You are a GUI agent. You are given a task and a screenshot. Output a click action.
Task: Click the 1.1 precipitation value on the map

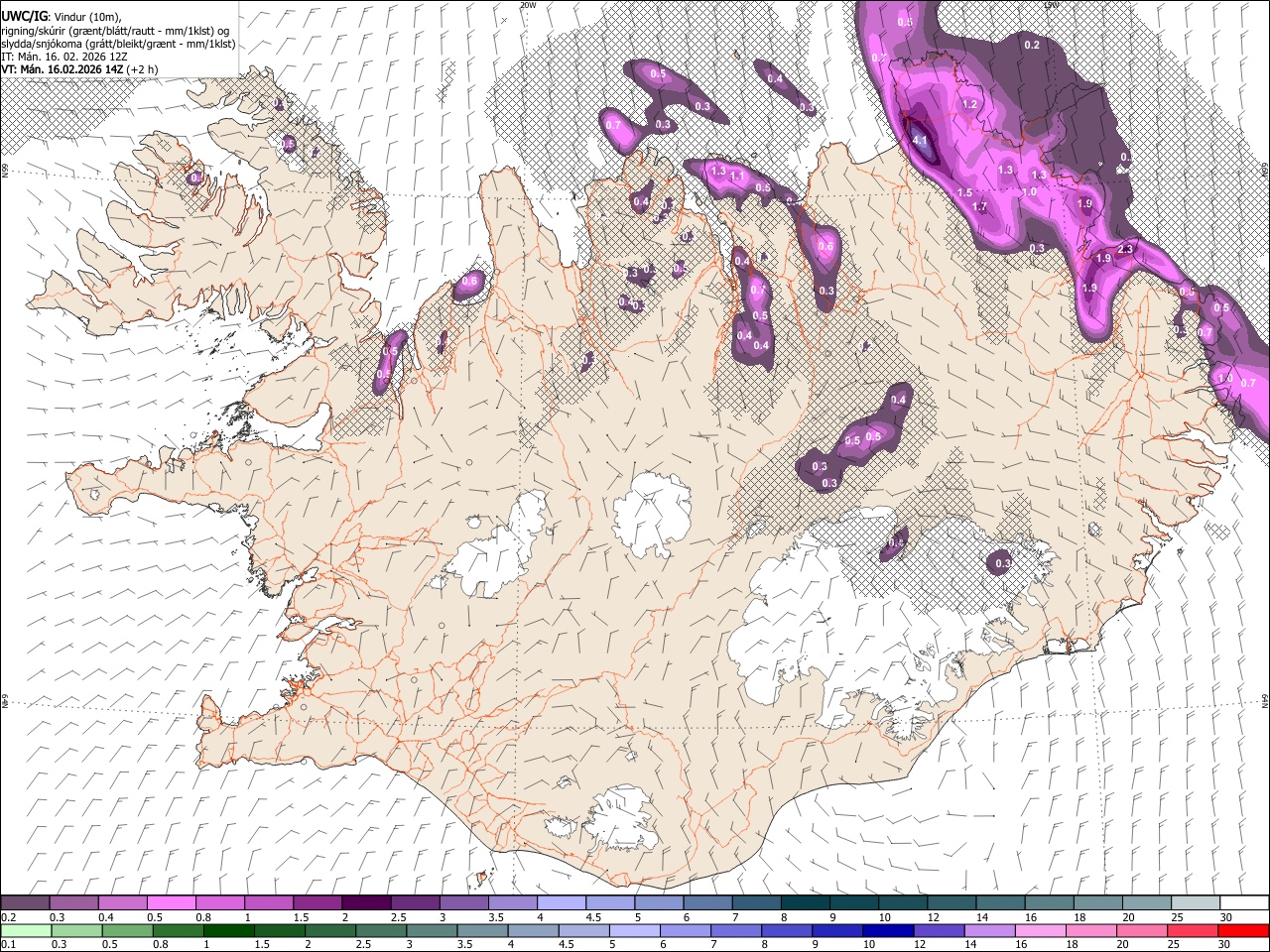tap(737, 177)
